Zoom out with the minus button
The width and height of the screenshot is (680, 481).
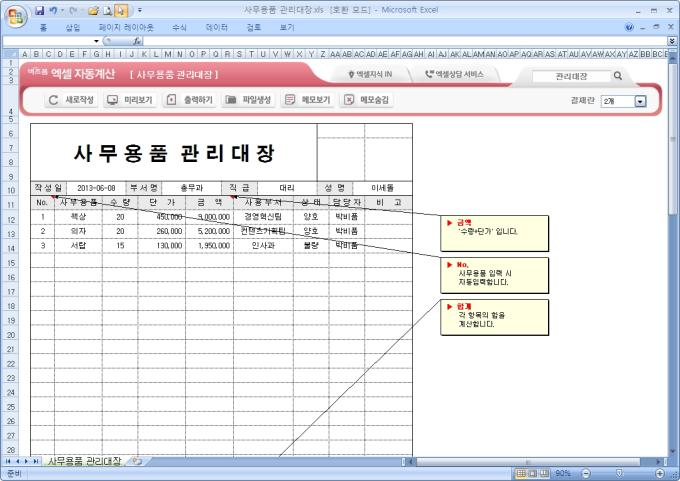(585, 473)
